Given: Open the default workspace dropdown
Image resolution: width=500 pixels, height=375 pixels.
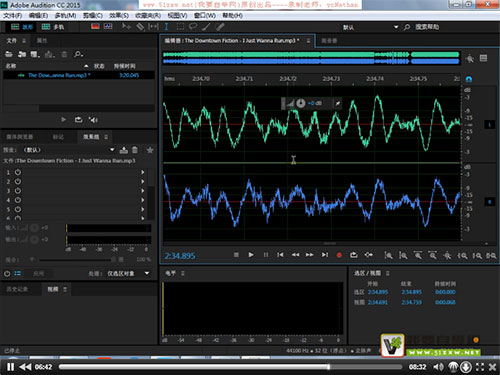Looking at the screenshot, I should [x=370, y=27].
